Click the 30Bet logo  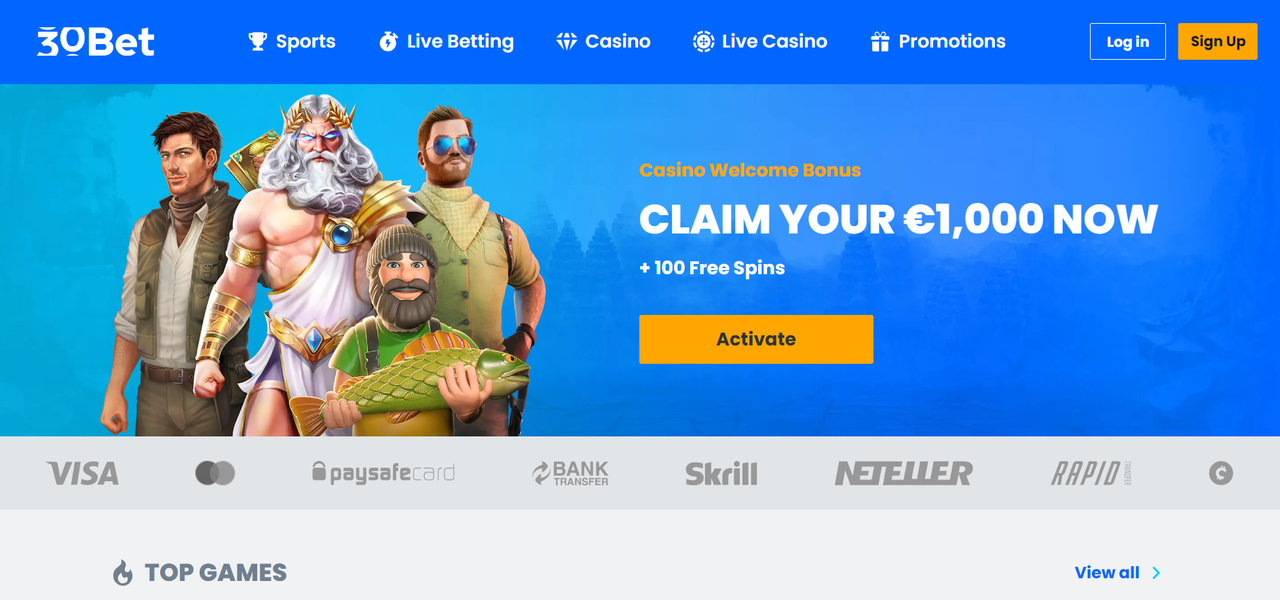pyautogui.click(x=96, y=41)
